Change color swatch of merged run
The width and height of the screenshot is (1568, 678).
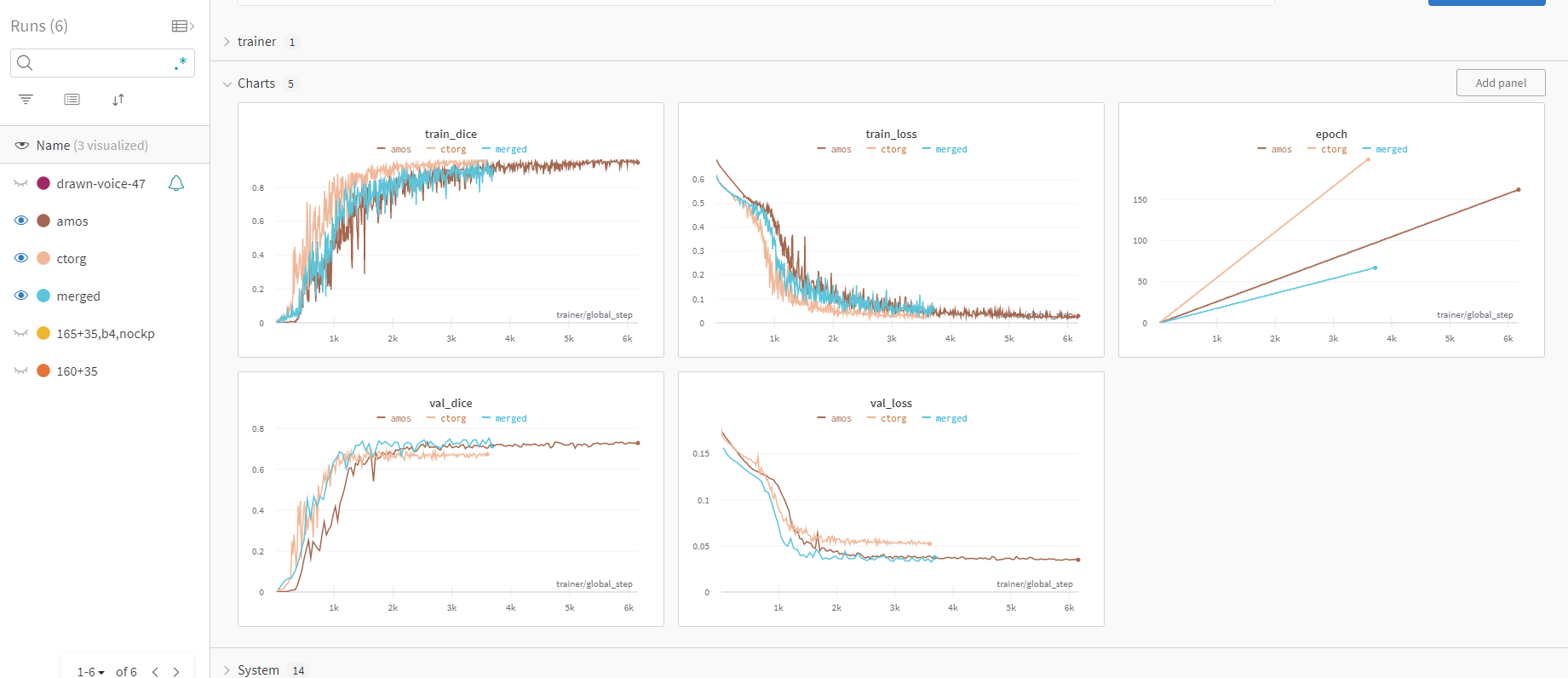pyautogui.click(x=43, y=296)
